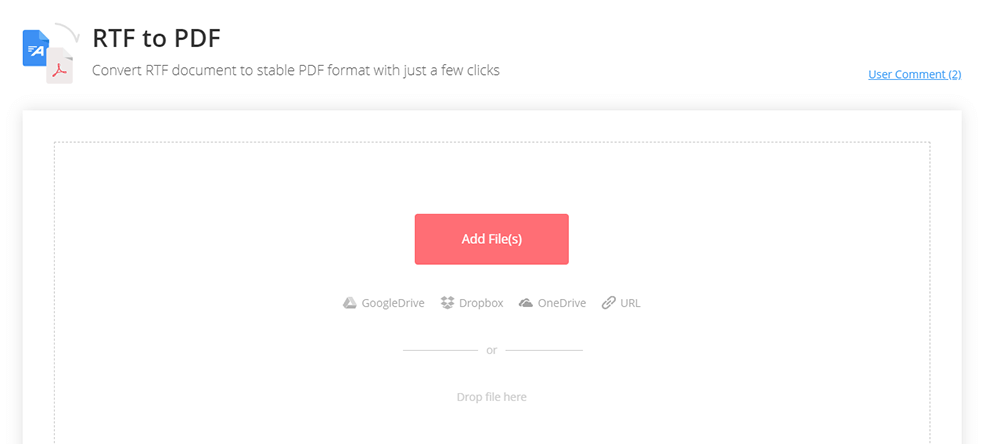This screenshot has height=444, width=1000.
Task: Open the User Comment (2) link
Action: tap(914, 74)
